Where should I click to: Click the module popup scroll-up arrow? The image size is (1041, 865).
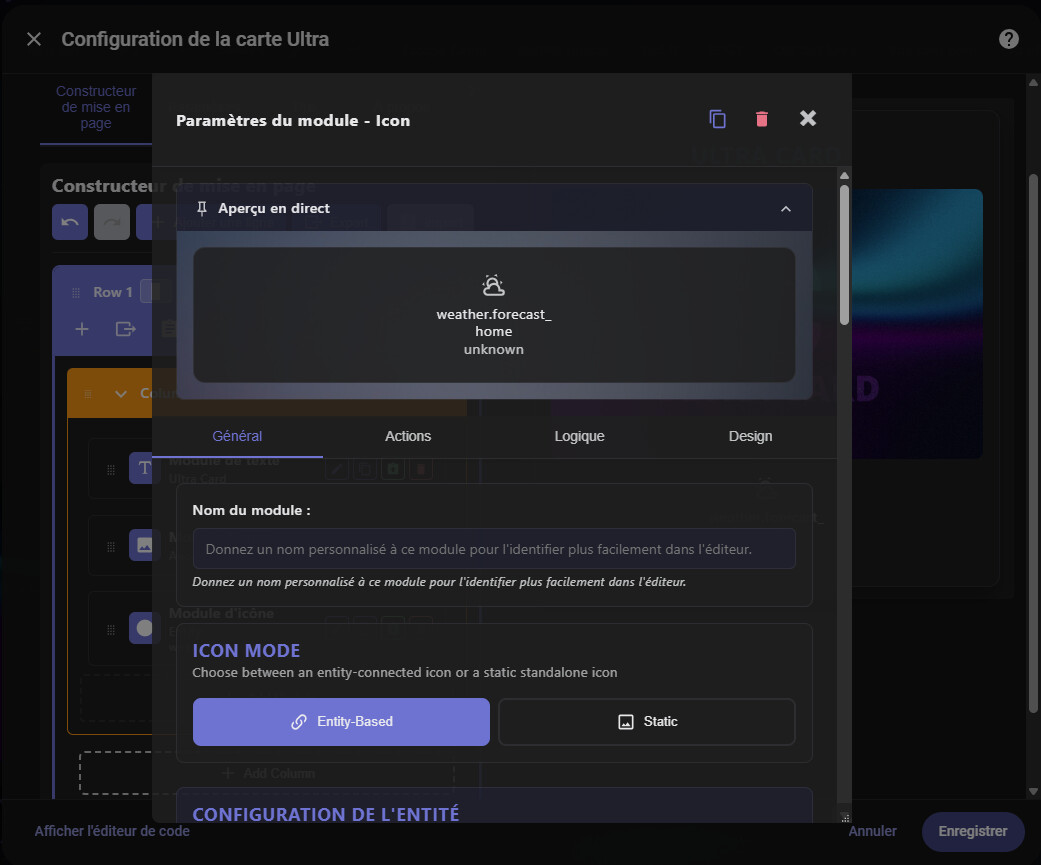[844, 176]
